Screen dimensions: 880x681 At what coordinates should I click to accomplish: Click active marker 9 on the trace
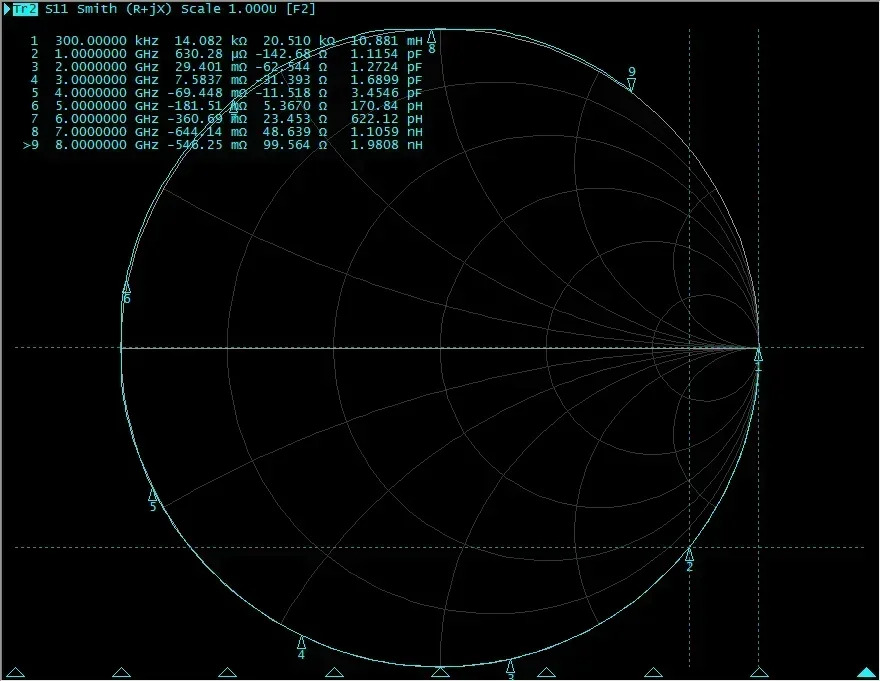point(631,85)
